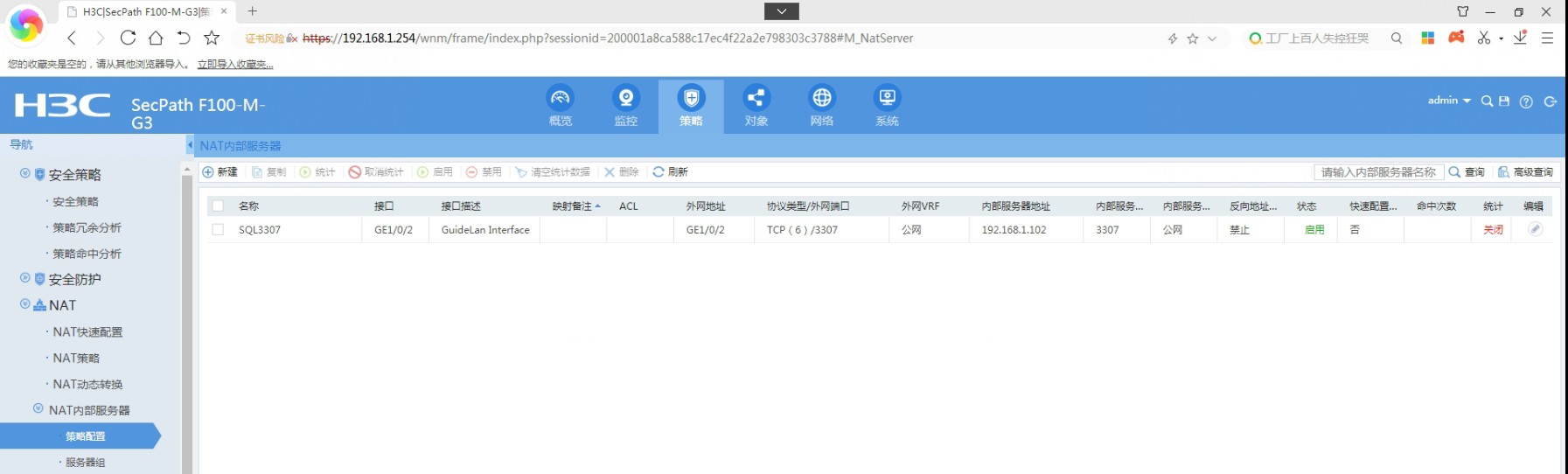Select 策略命中分析 in navigation
1568x474 pixels.
(87, 254)
